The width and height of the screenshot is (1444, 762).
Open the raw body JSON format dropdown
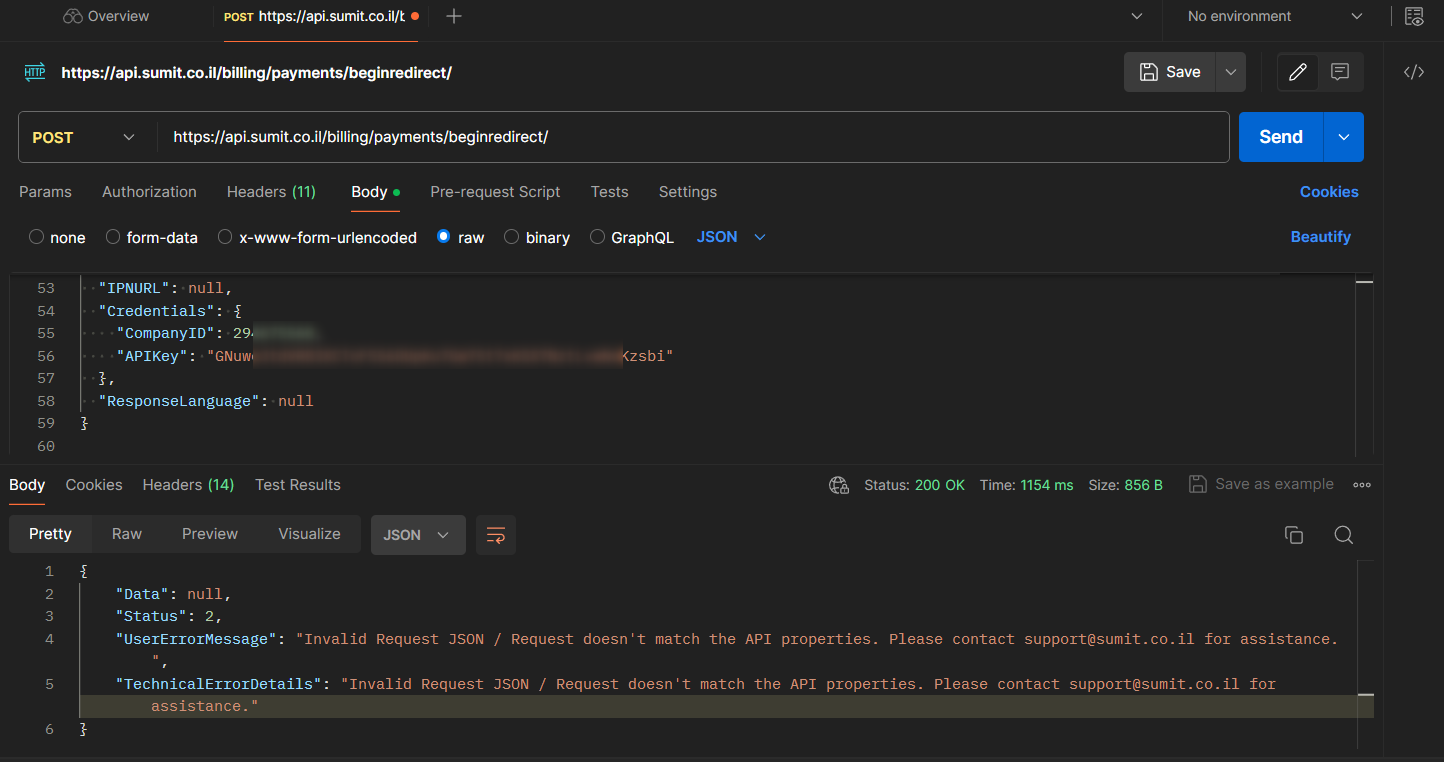click(x=731, y=237)
